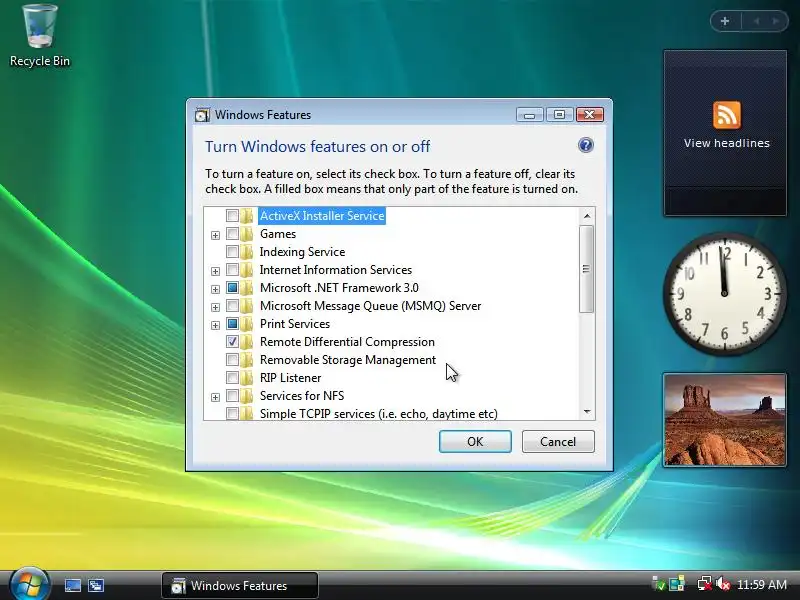Viewport: 800px width, 600px height.
Task: Click the 11:59 AM taskbar clock
Action: (762, 584)
